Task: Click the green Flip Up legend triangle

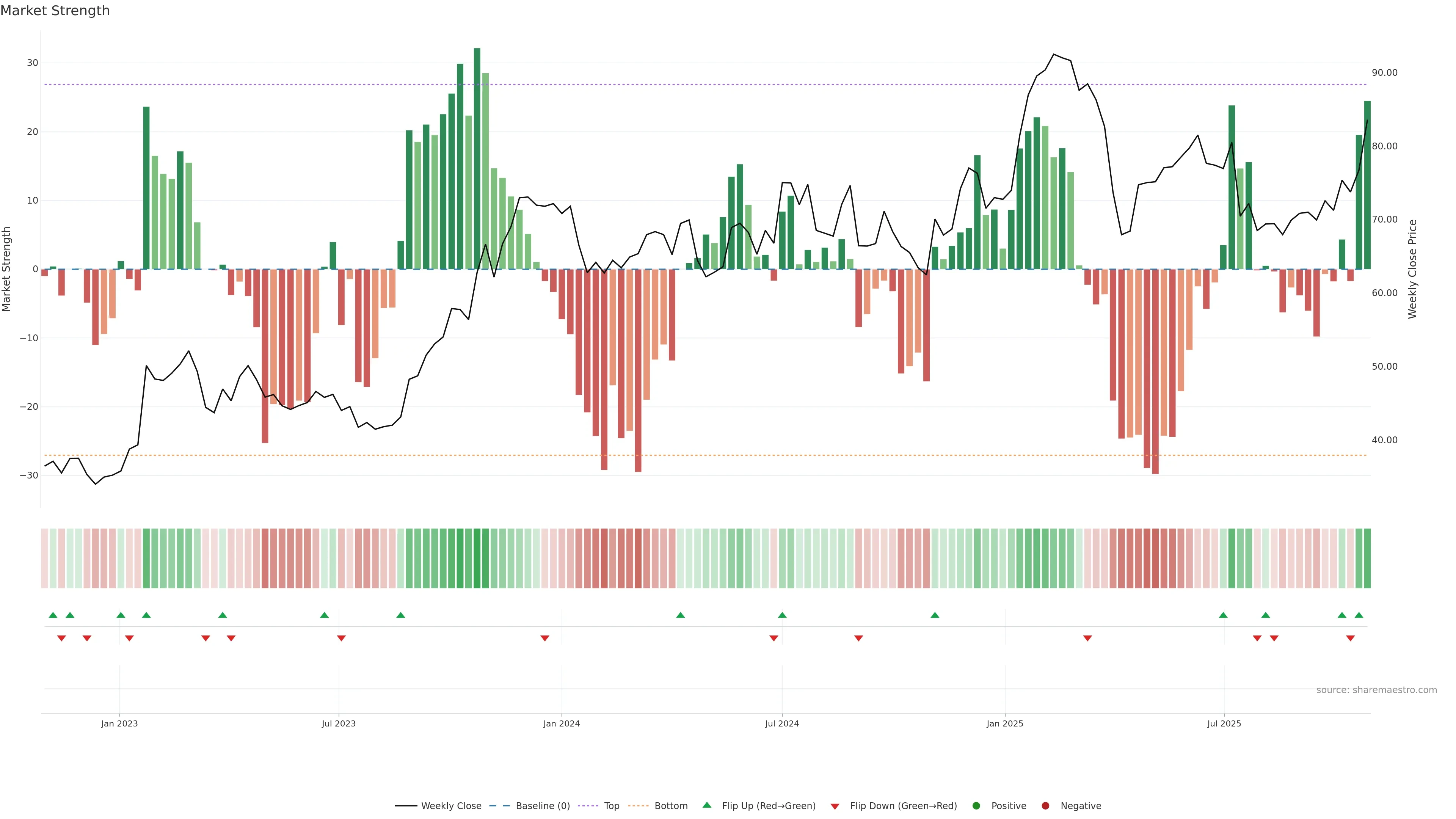Action: pyautogui.click(x=706, y=805)
